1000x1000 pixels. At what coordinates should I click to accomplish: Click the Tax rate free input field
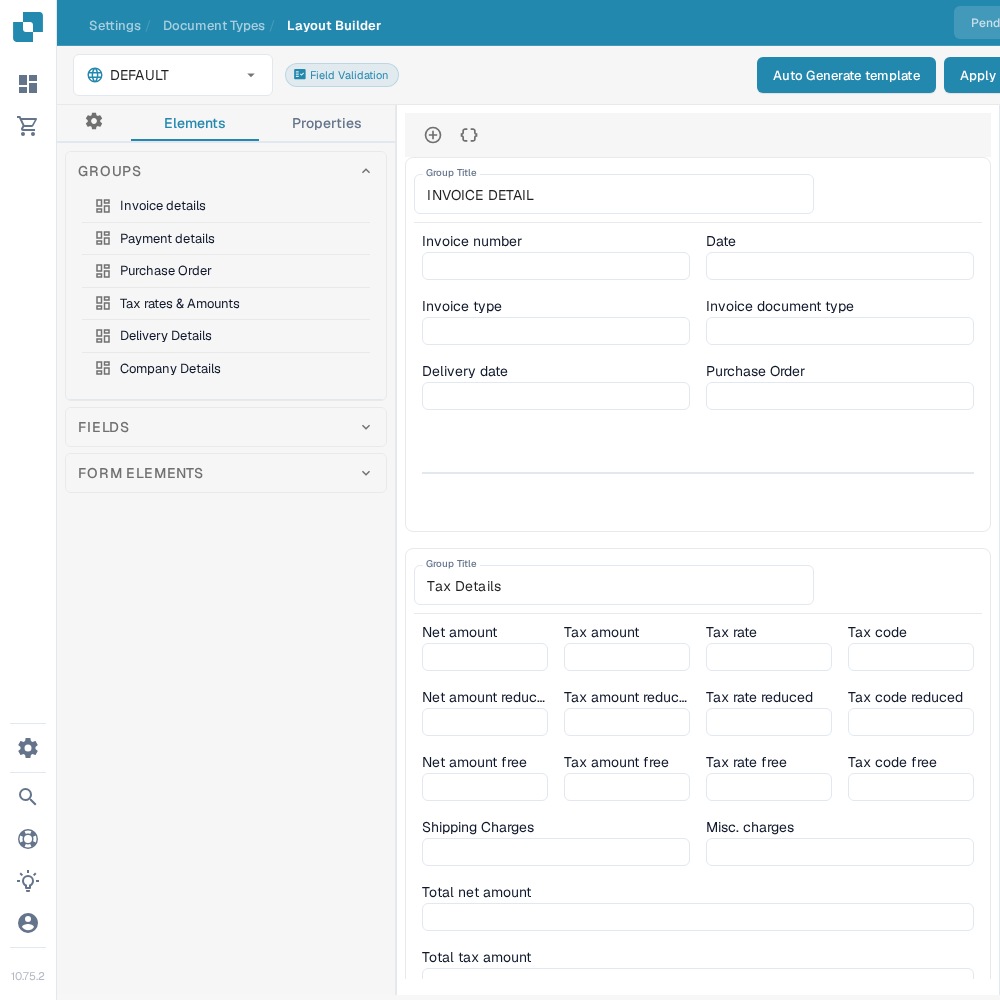pyautogui.click(x=768, y=787)
